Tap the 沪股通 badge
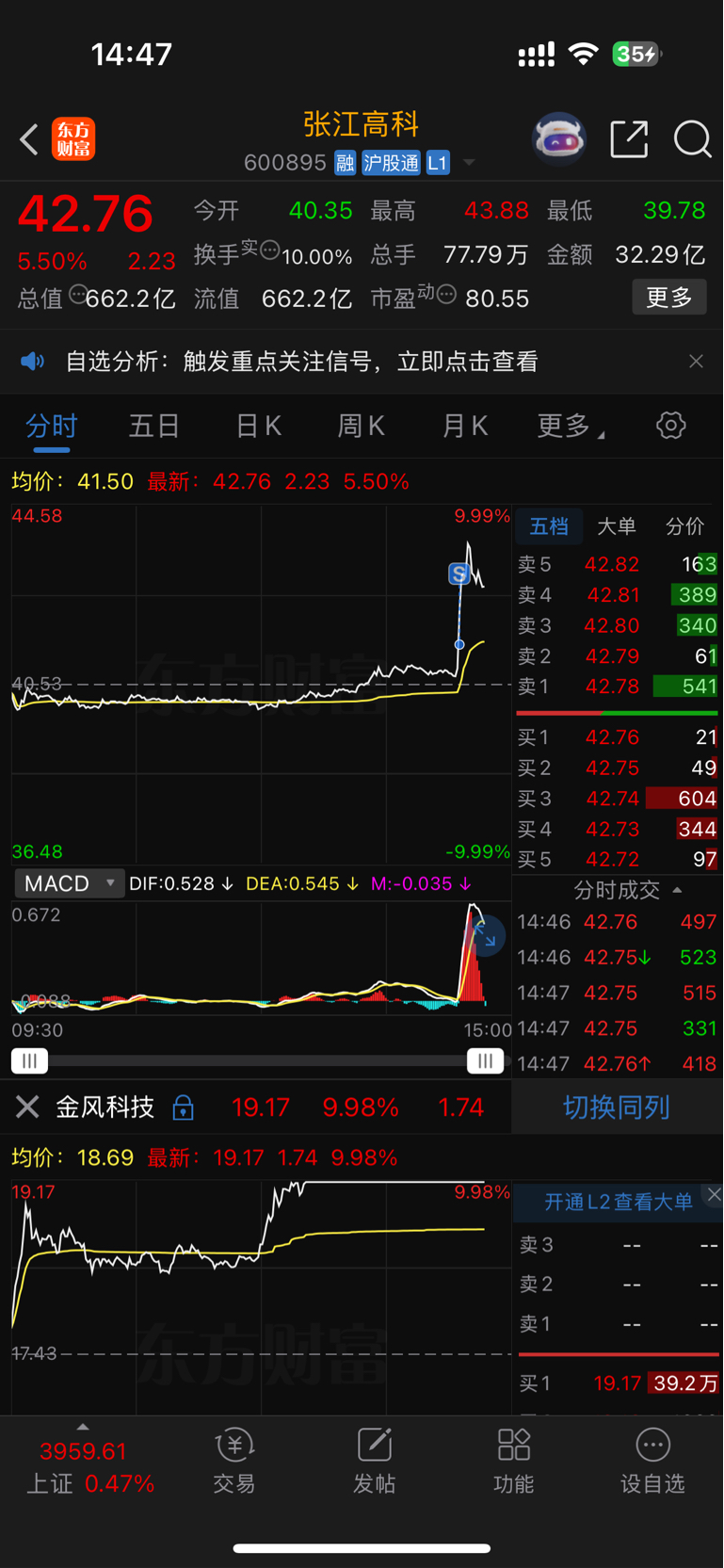This screenshot has width=724, height=1568. [391, 163]
